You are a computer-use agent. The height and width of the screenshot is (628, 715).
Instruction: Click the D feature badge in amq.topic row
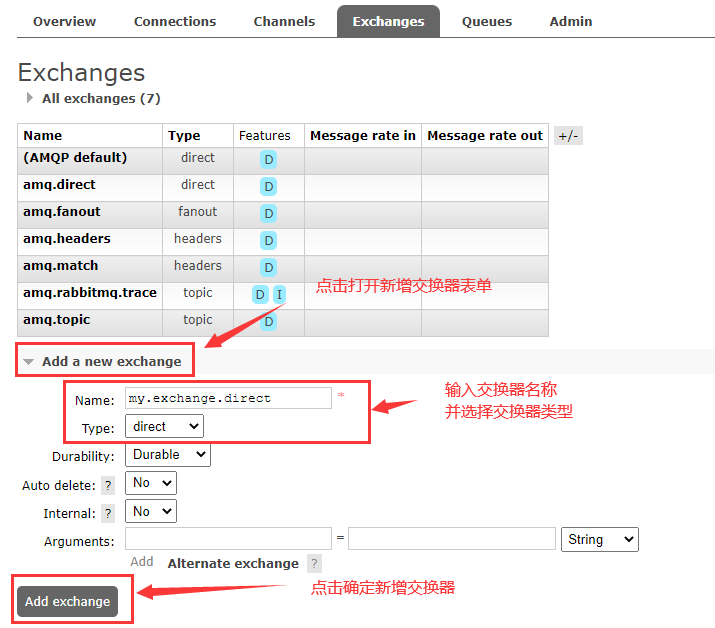tap(269, 322)
